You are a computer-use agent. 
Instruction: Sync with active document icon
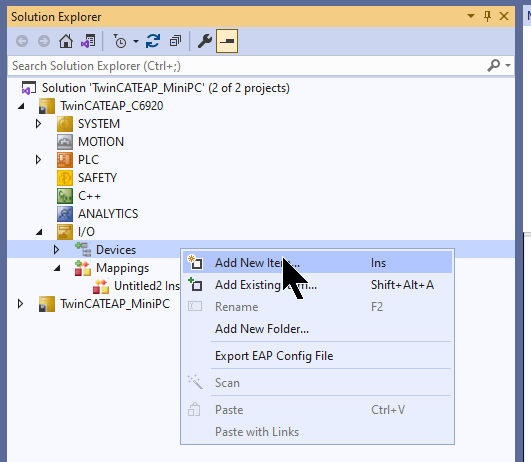[x=153, y=41]
